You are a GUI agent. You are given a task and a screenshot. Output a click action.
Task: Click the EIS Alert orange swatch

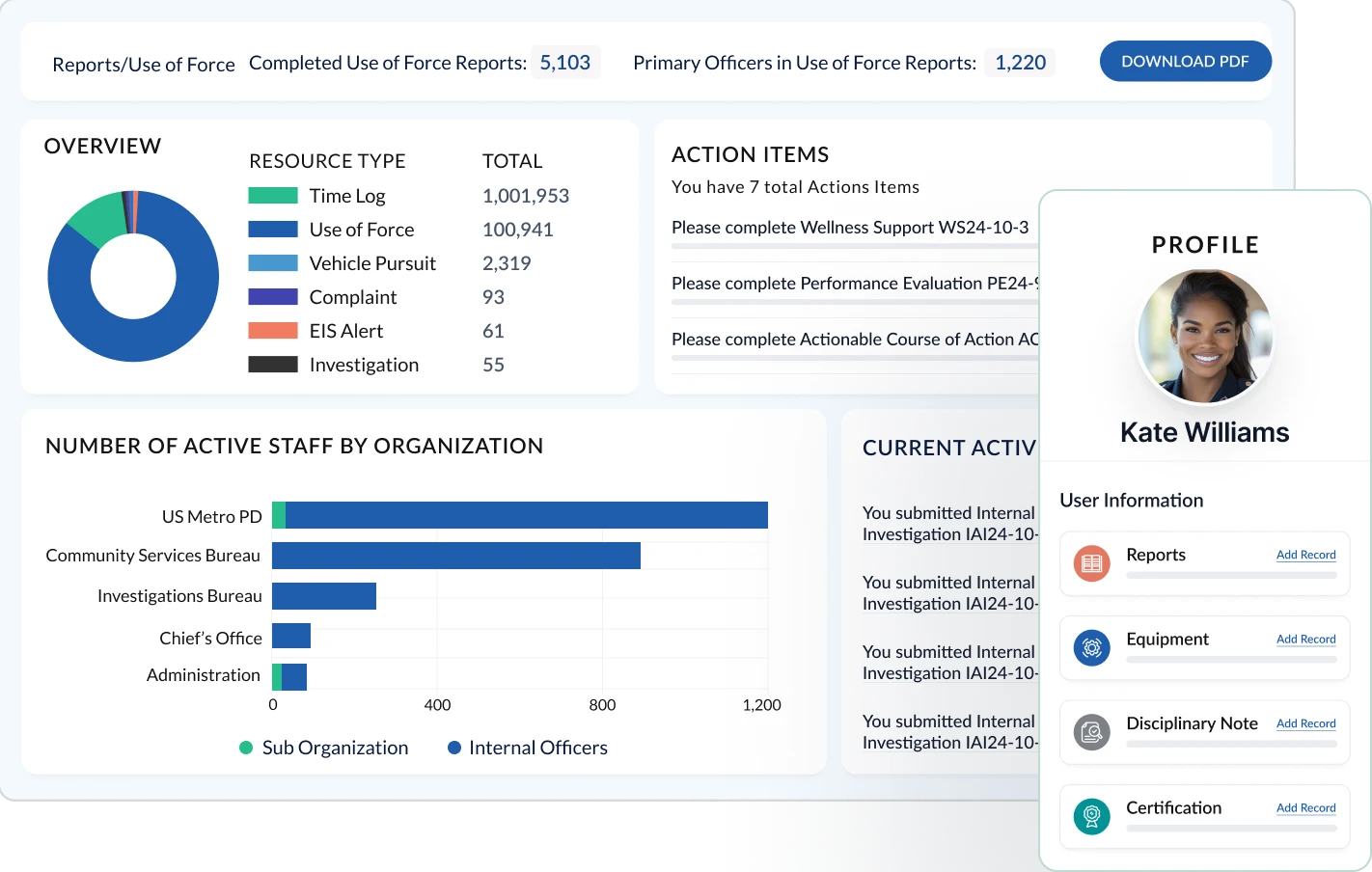(274, 331)
